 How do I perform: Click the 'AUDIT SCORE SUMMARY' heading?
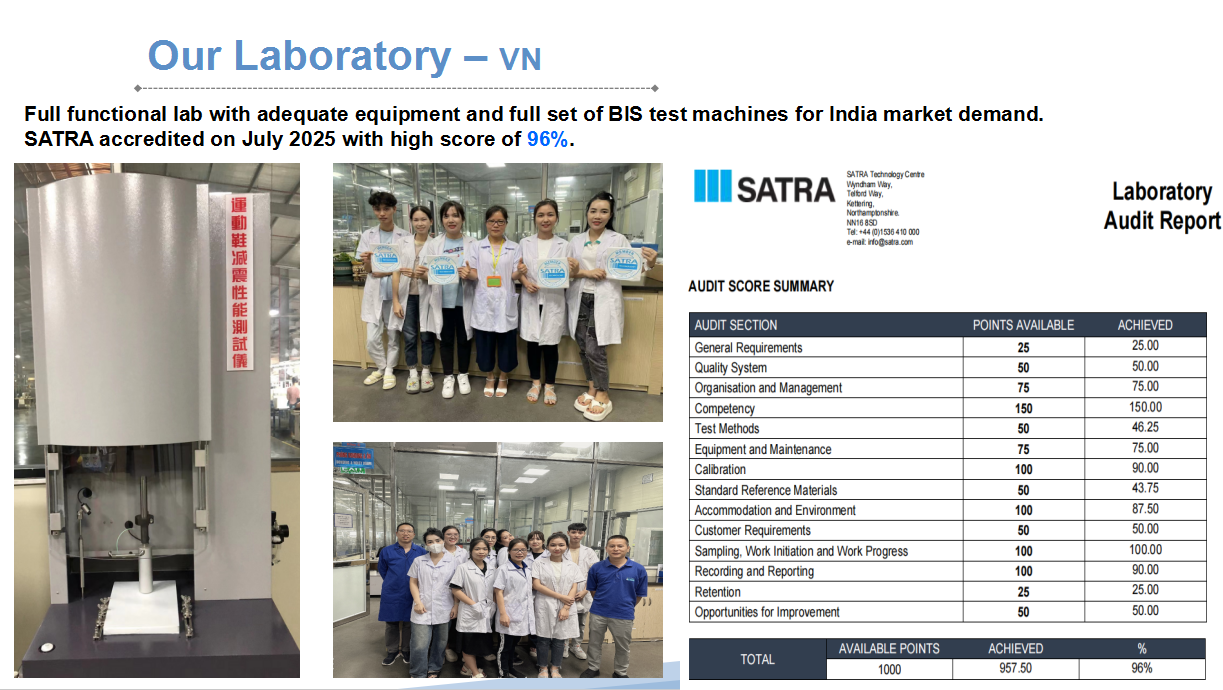(x=760, y=286)
